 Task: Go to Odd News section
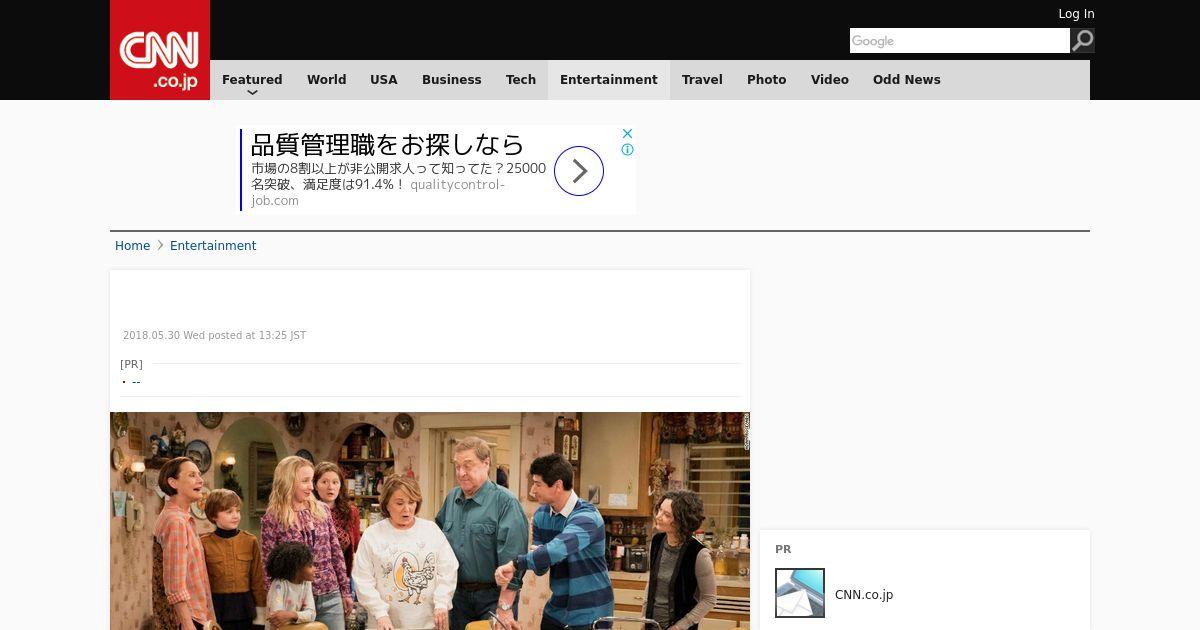[x=907, y=80]
